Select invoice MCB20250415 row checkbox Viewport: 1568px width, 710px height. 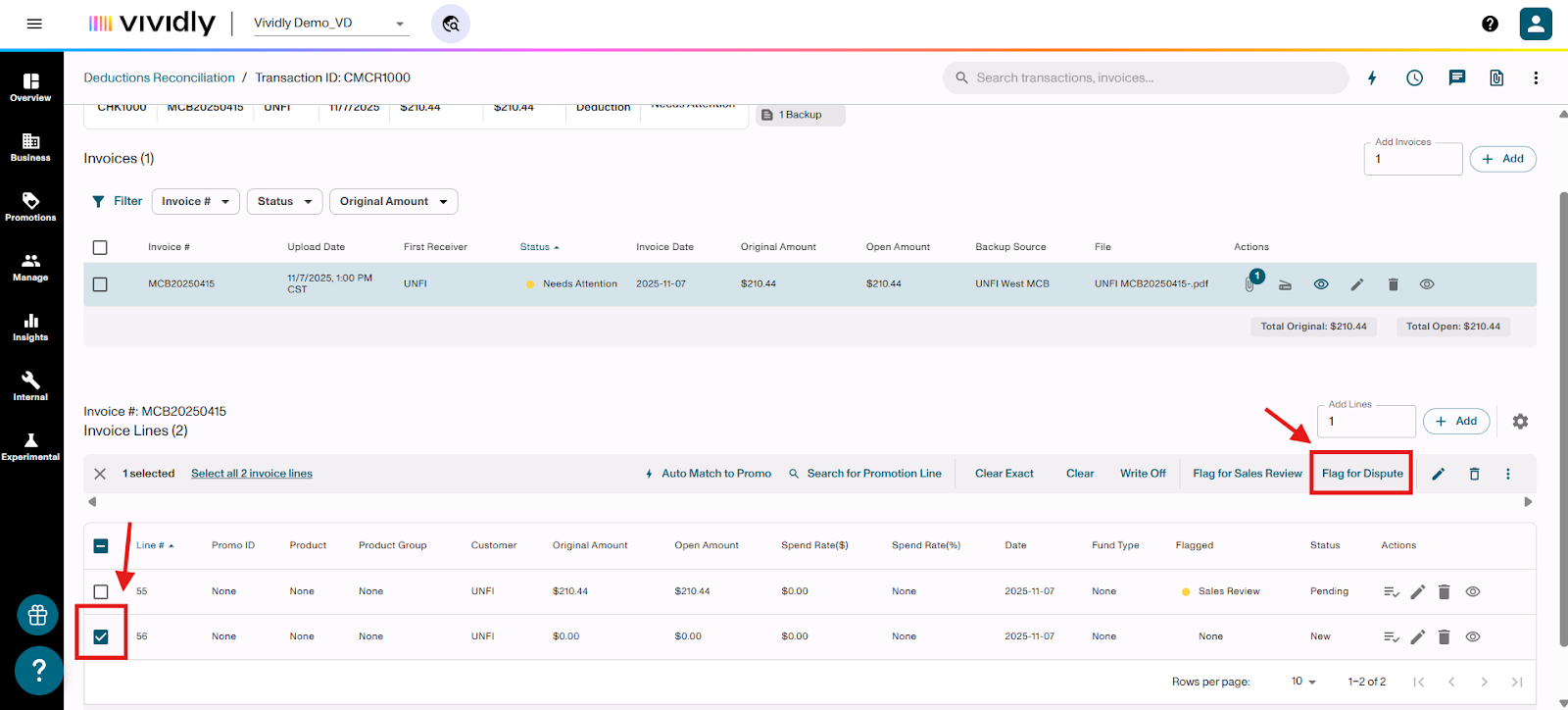click(100, 284)
